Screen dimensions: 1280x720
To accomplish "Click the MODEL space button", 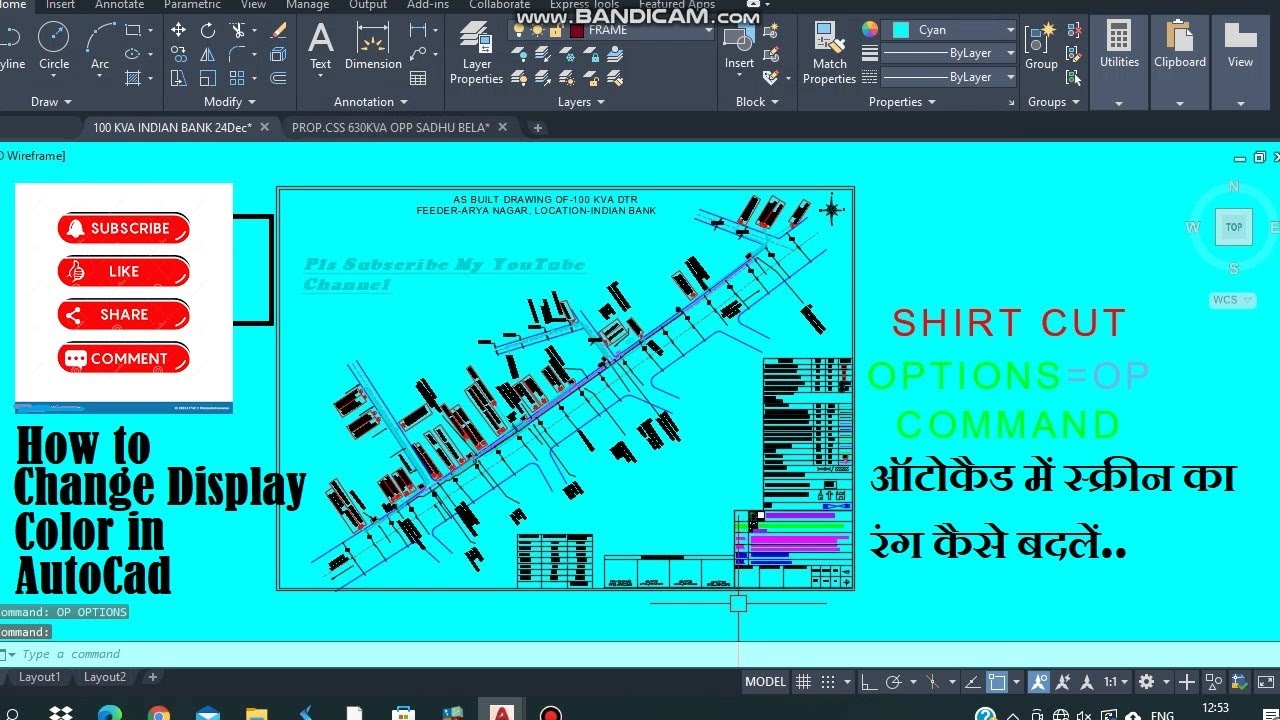I will tap(766, 682).
